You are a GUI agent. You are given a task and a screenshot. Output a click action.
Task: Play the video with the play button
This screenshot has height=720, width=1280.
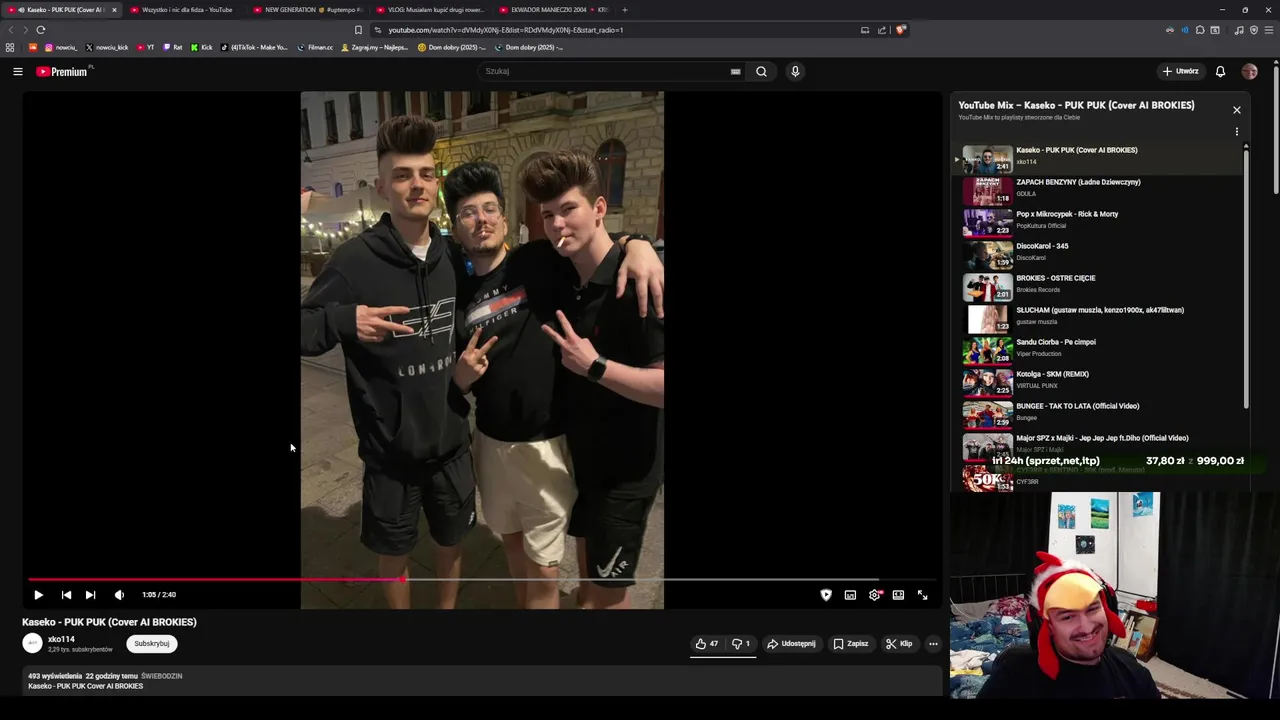(38, 595)
